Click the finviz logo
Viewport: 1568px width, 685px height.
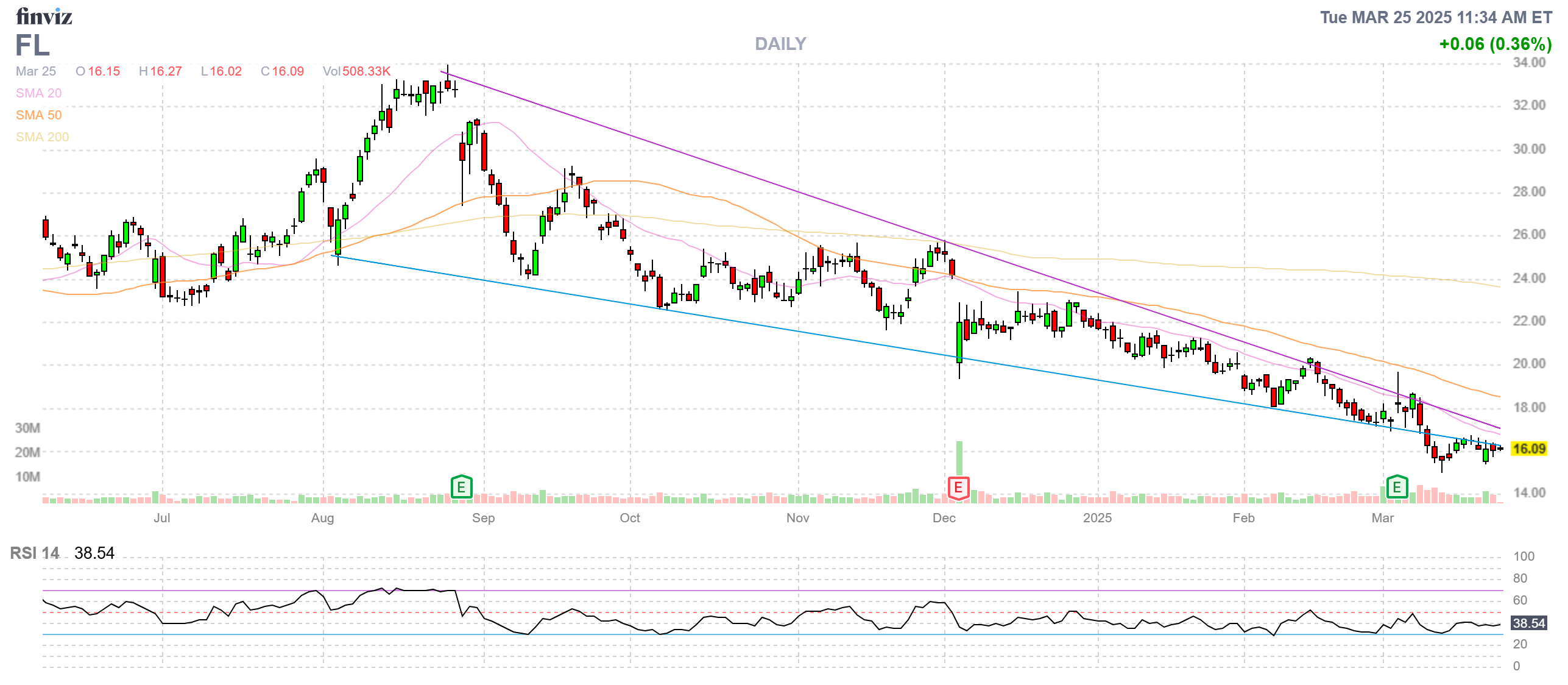pos(44,16)
